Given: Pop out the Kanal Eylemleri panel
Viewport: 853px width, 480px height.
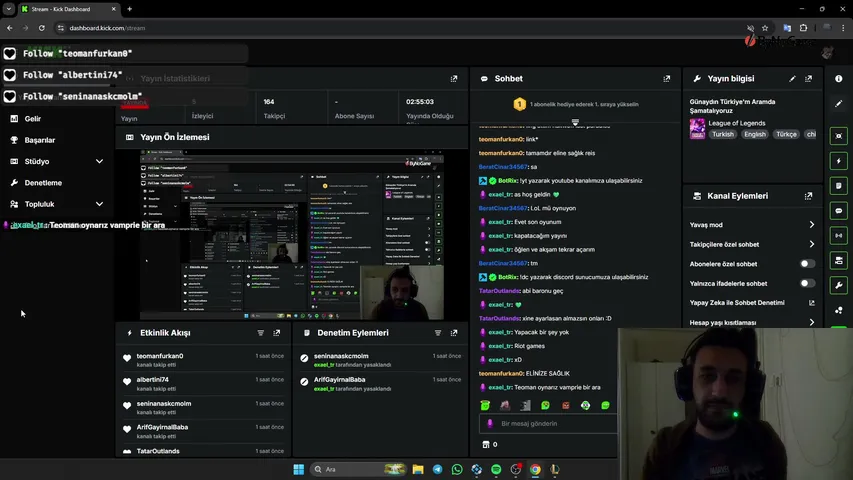Looking at the screenshot, I should click(808, 196).
